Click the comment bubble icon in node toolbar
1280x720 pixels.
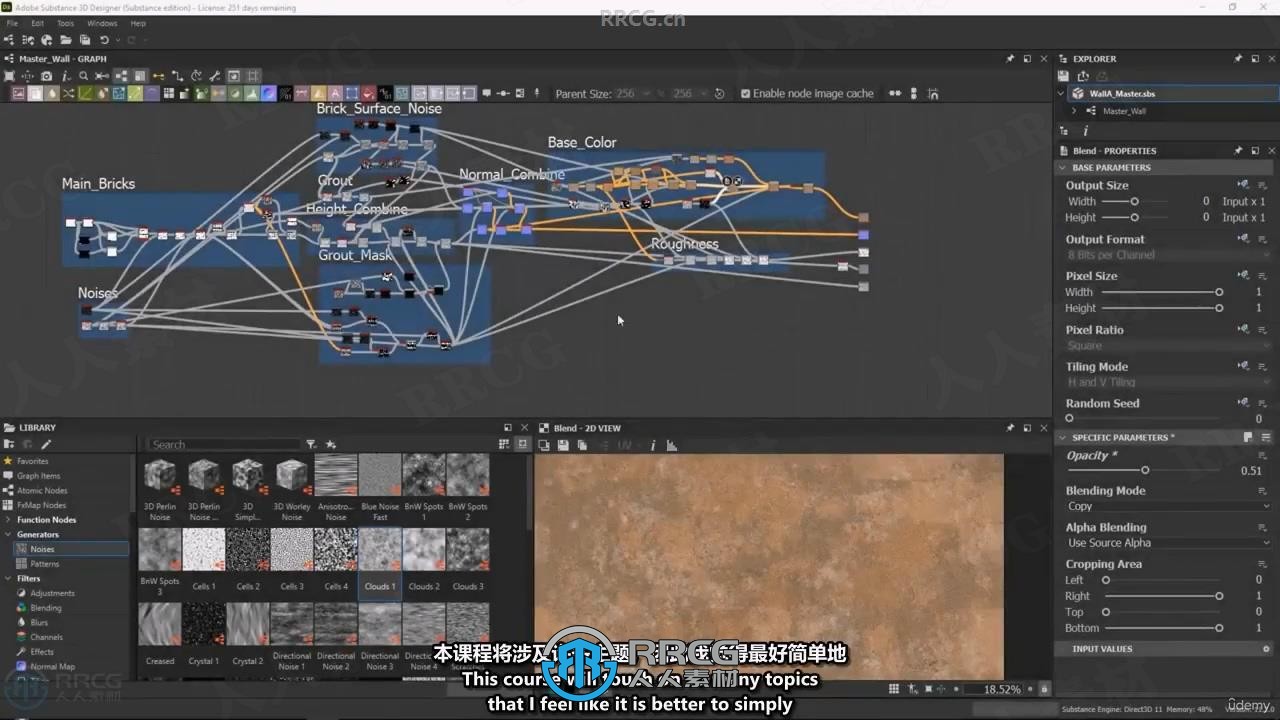[x=487, y=93]
